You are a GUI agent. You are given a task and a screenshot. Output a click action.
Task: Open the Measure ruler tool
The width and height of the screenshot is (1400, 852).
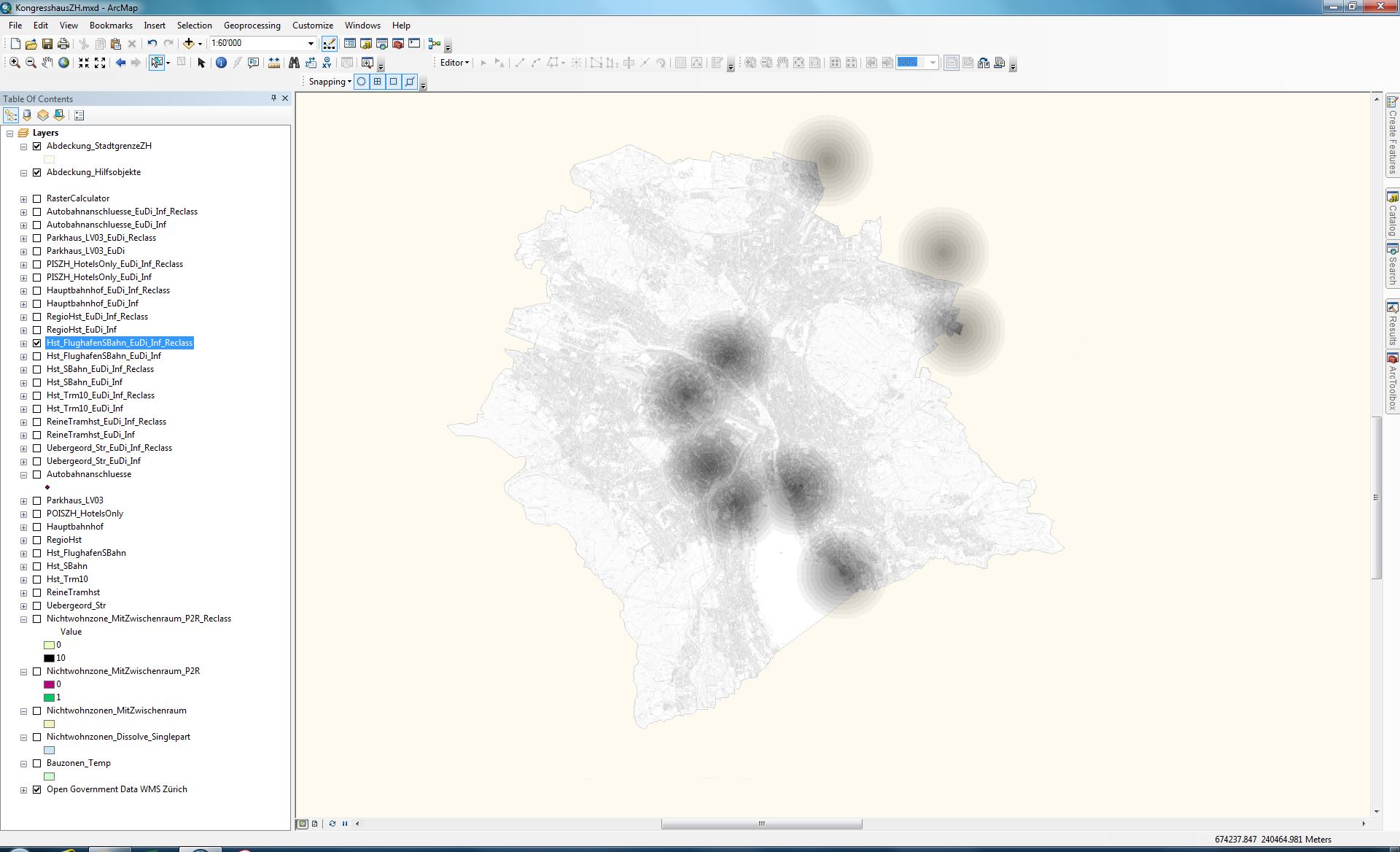pyautogui.click(x=273, y=63)
